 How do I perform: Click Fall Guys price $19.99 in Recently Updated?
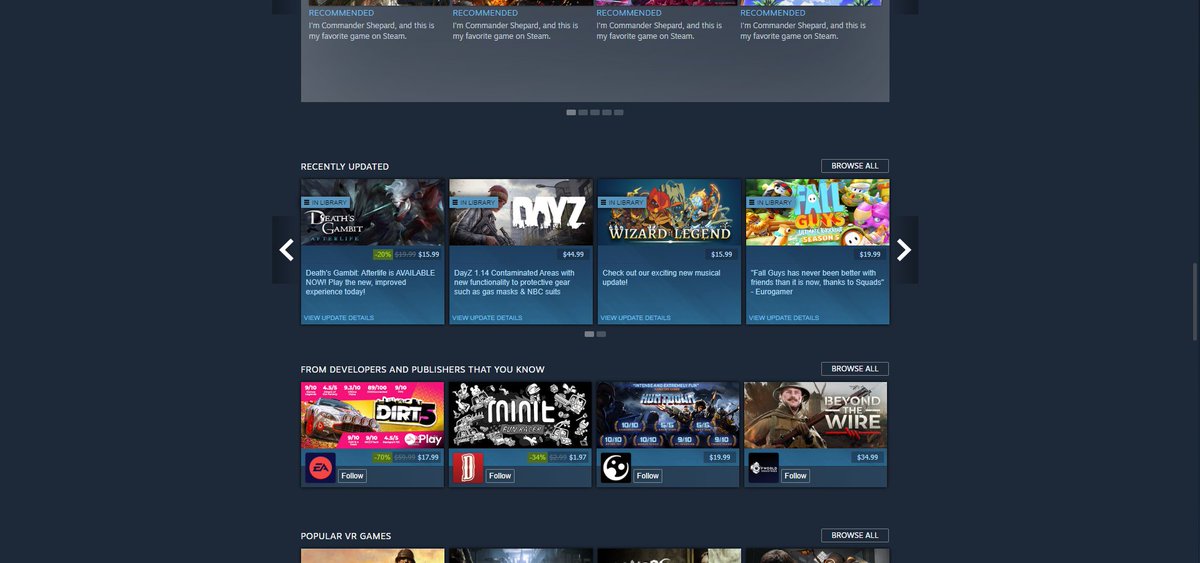870,254
